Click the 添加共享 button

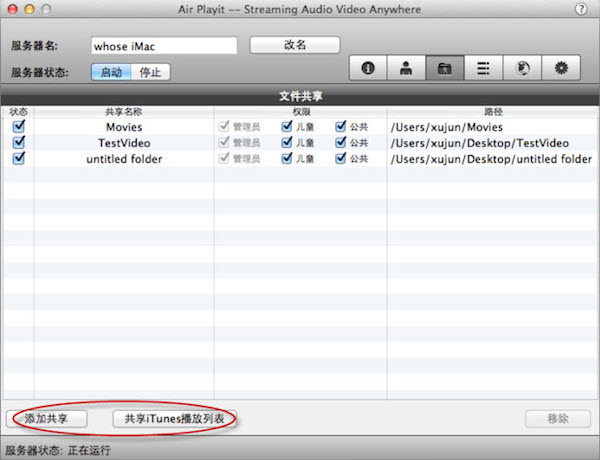(47, 419)
